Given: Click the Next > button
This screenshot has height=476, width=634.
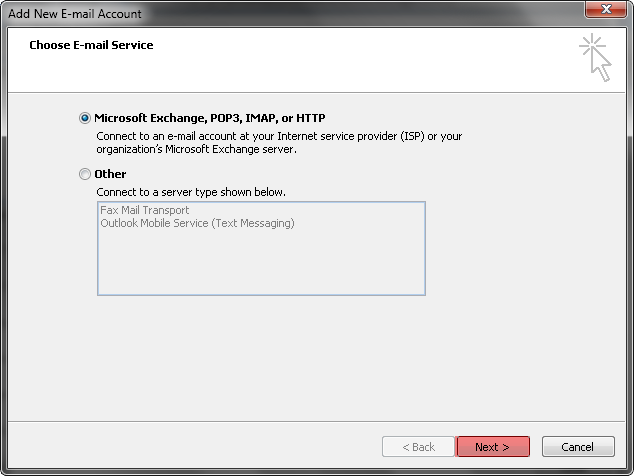Looking at the screenshot, I should click(493, 447).
